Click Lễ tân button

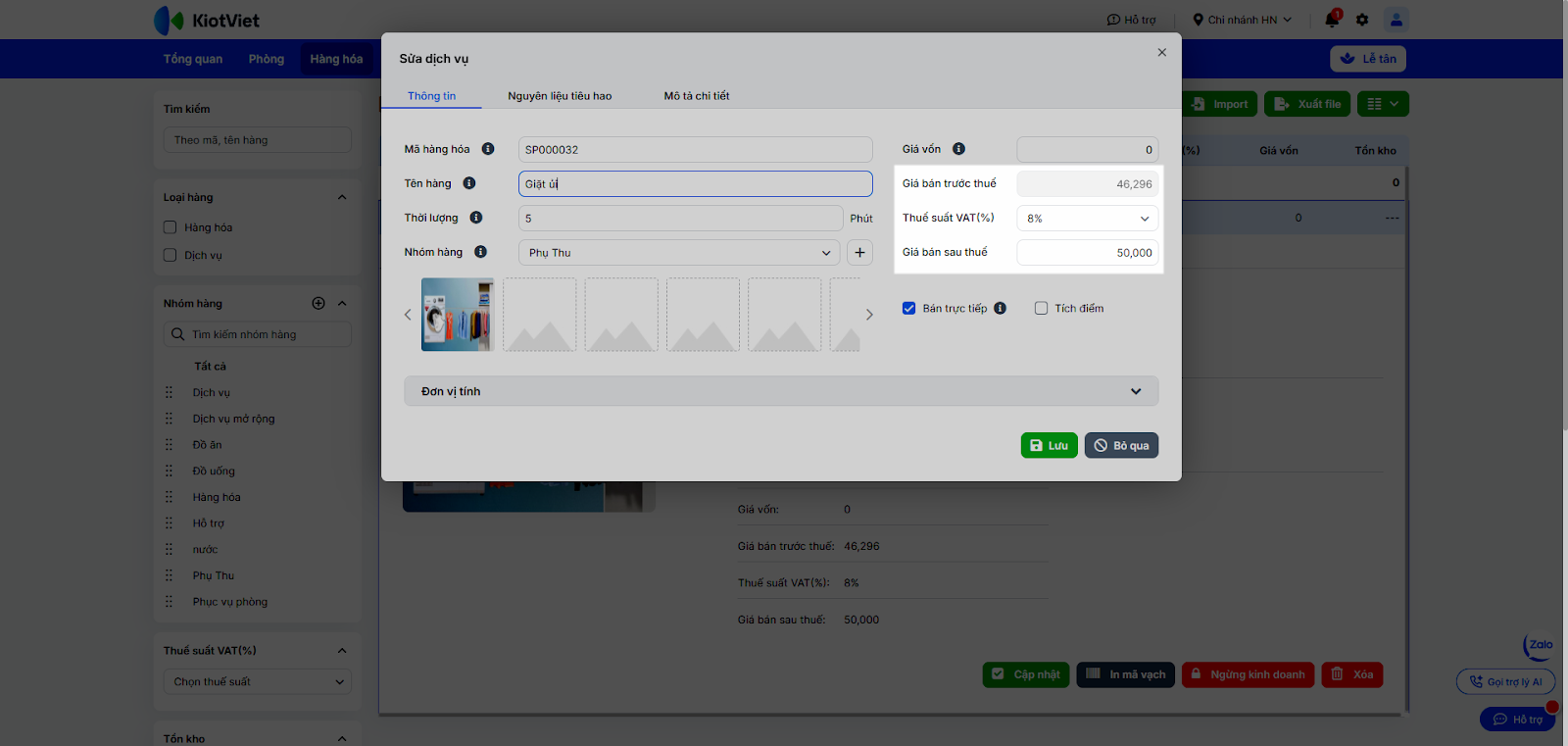(x=1368, y=59)
